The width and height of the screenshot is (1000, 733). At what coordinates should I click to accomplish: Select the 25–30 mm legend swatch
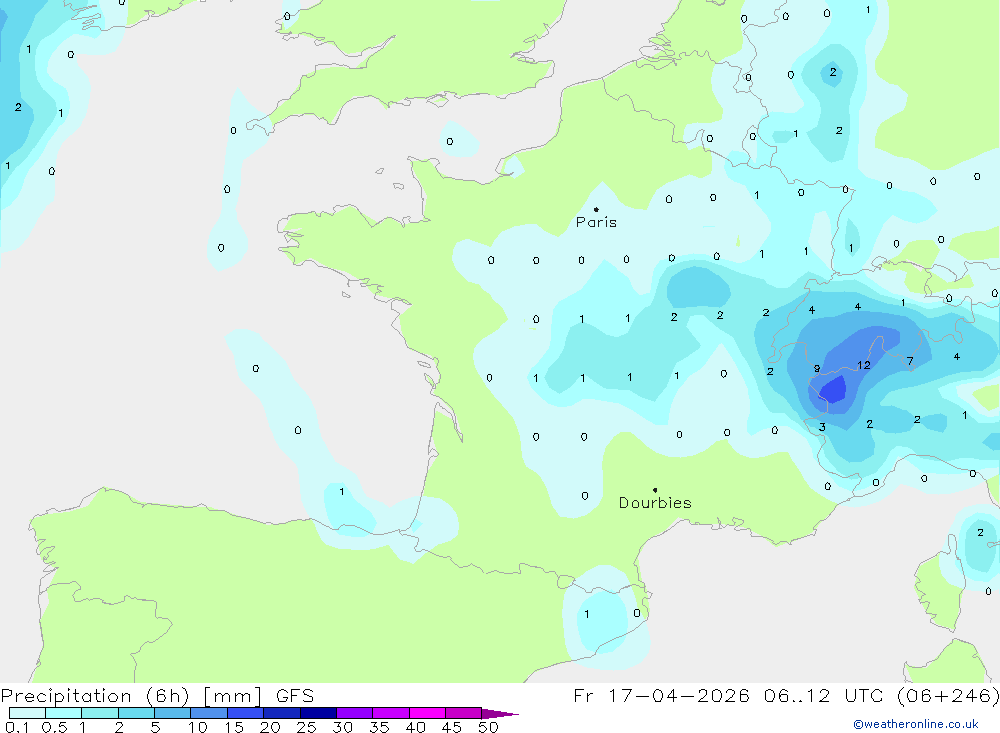tap(318, 713)
